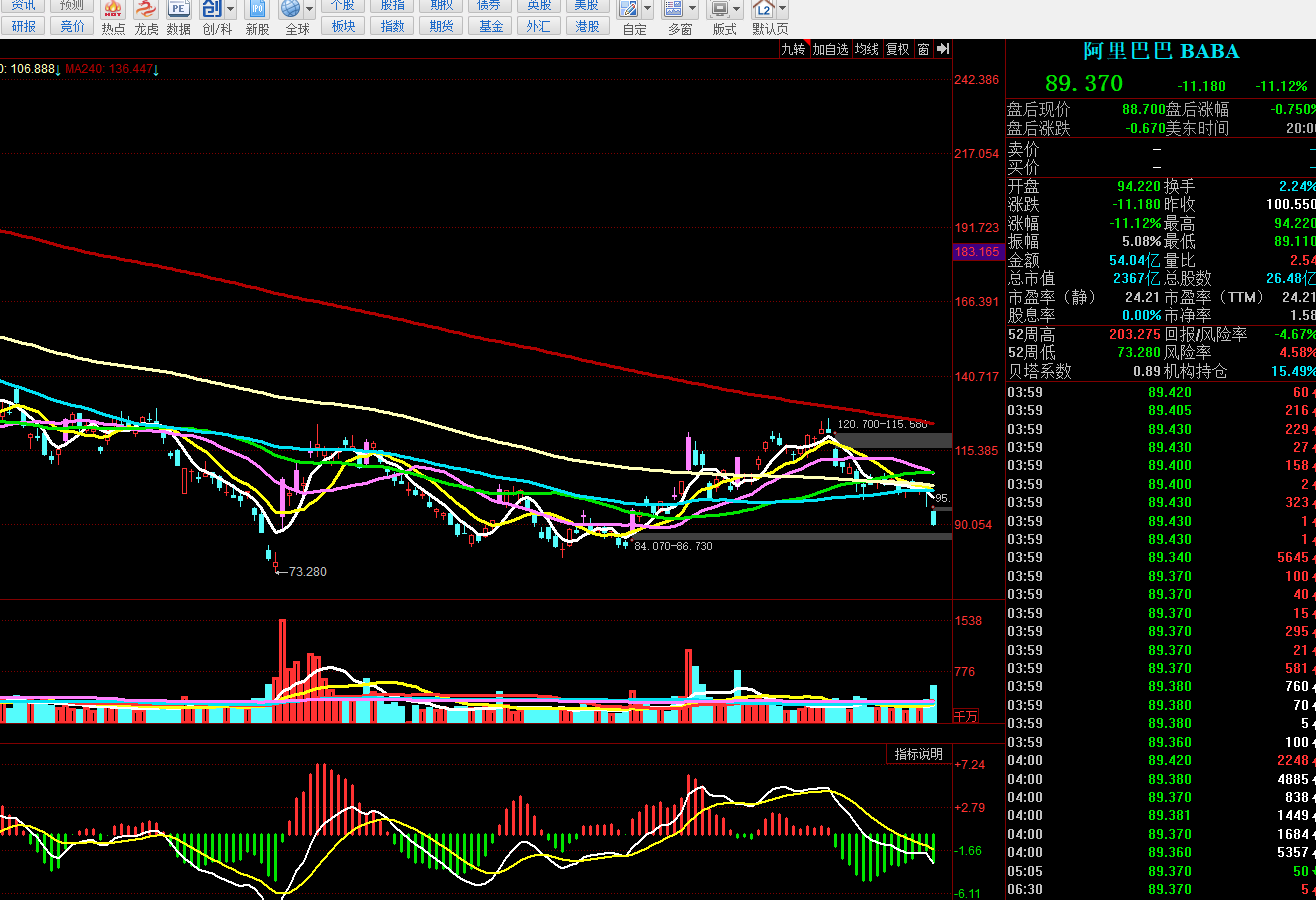The width and height of the screenshot is (1316, 900).
Task: Collapse side panel with arrow icon
Action: [x=942, y=49]
